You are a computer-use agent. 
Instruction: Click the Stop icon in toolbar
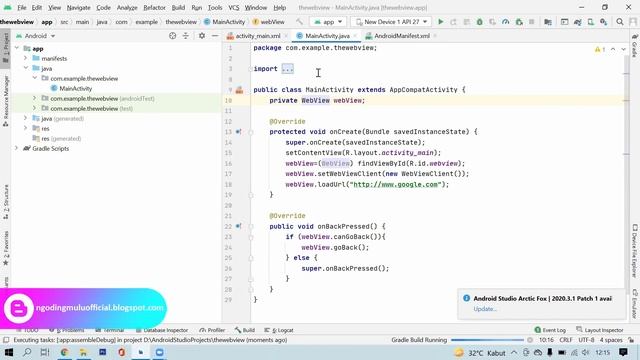click(x=531, y=22)
